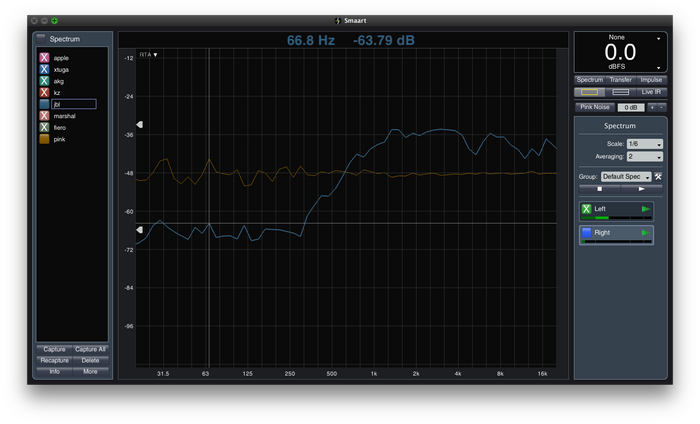
Task: Click the Capture All button
Action: coord(90,349)
